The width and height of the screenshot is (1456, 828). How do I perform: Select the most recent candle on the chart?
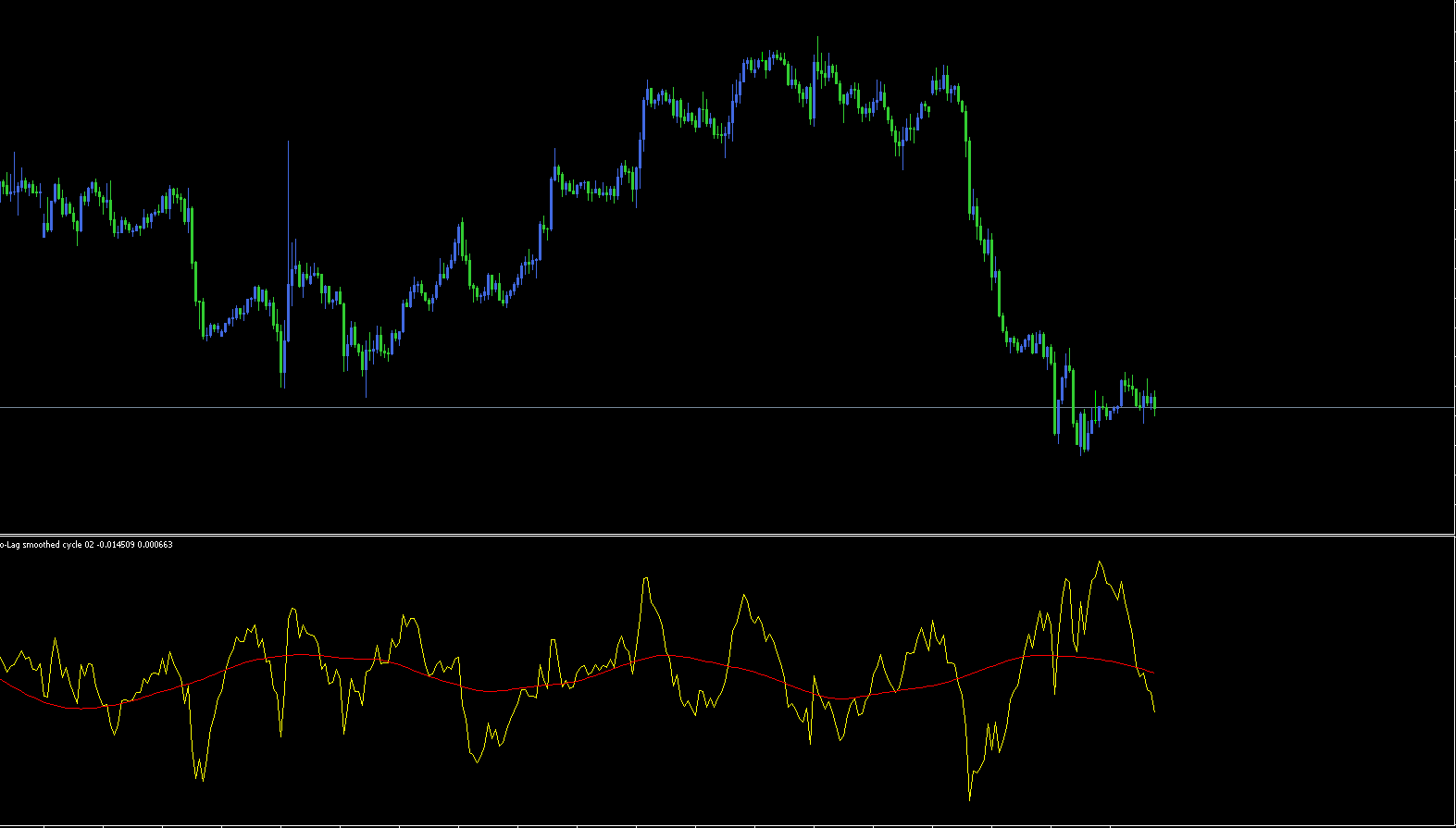click(1154, 402)
